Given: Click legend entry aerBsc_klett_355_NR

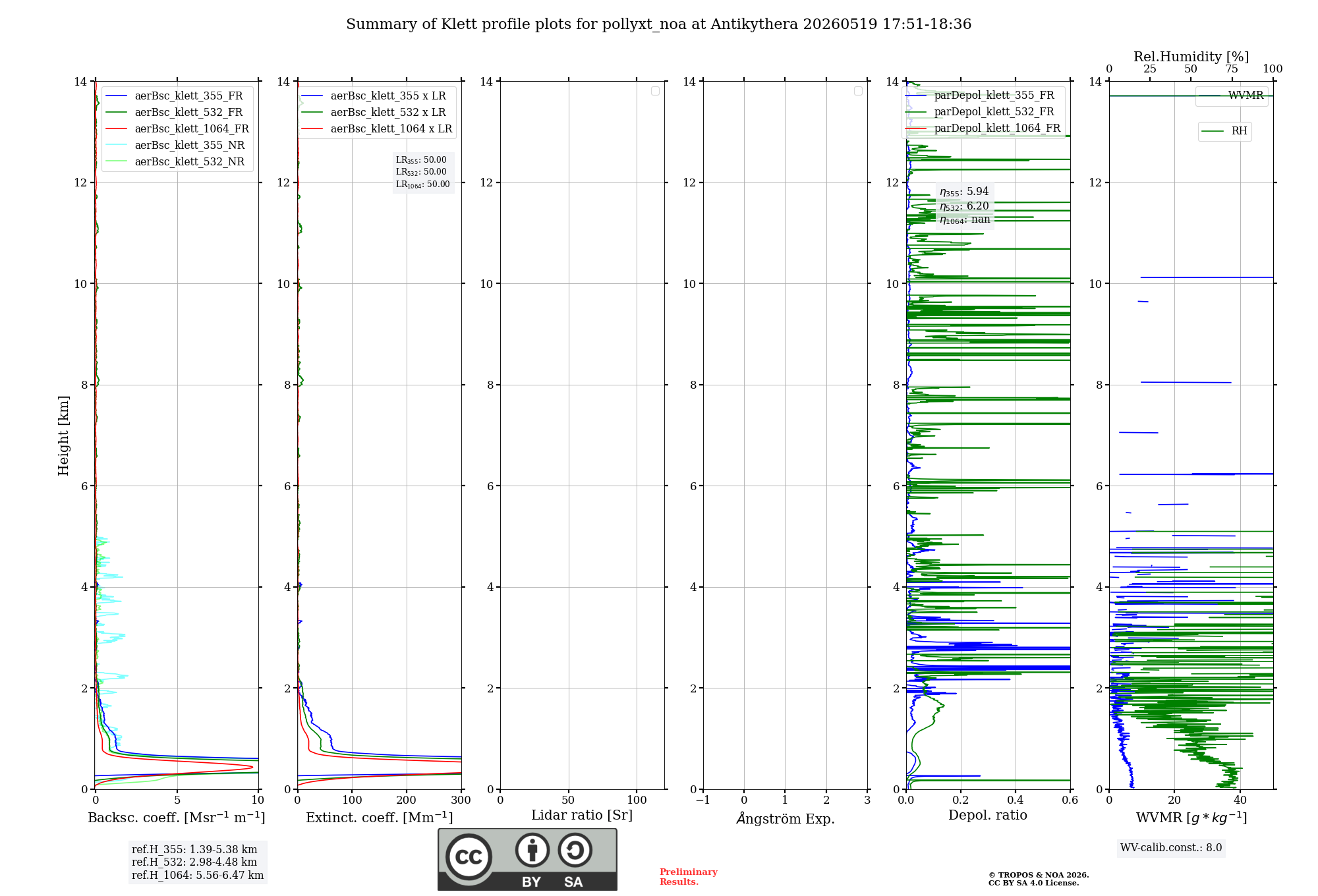Looking at the screenshot, I should pyautogui.click(x=190, y=146).
